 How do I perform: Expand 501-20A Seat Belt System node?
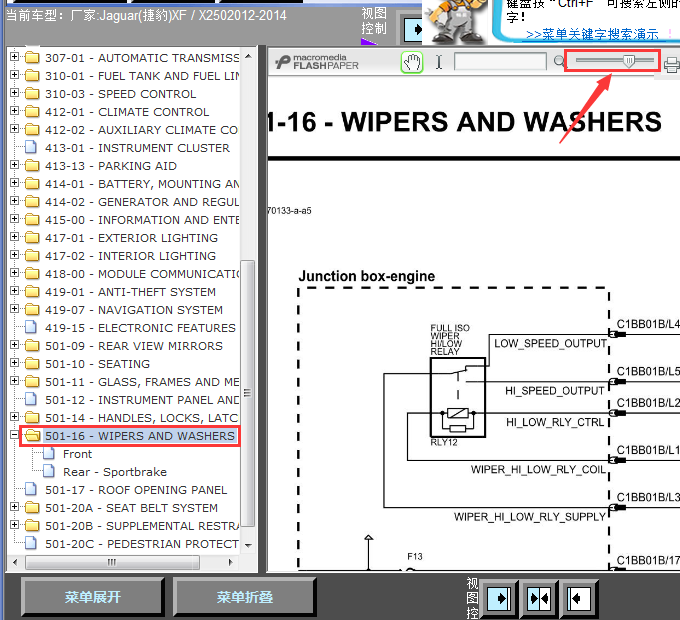(x=14, y=506)
